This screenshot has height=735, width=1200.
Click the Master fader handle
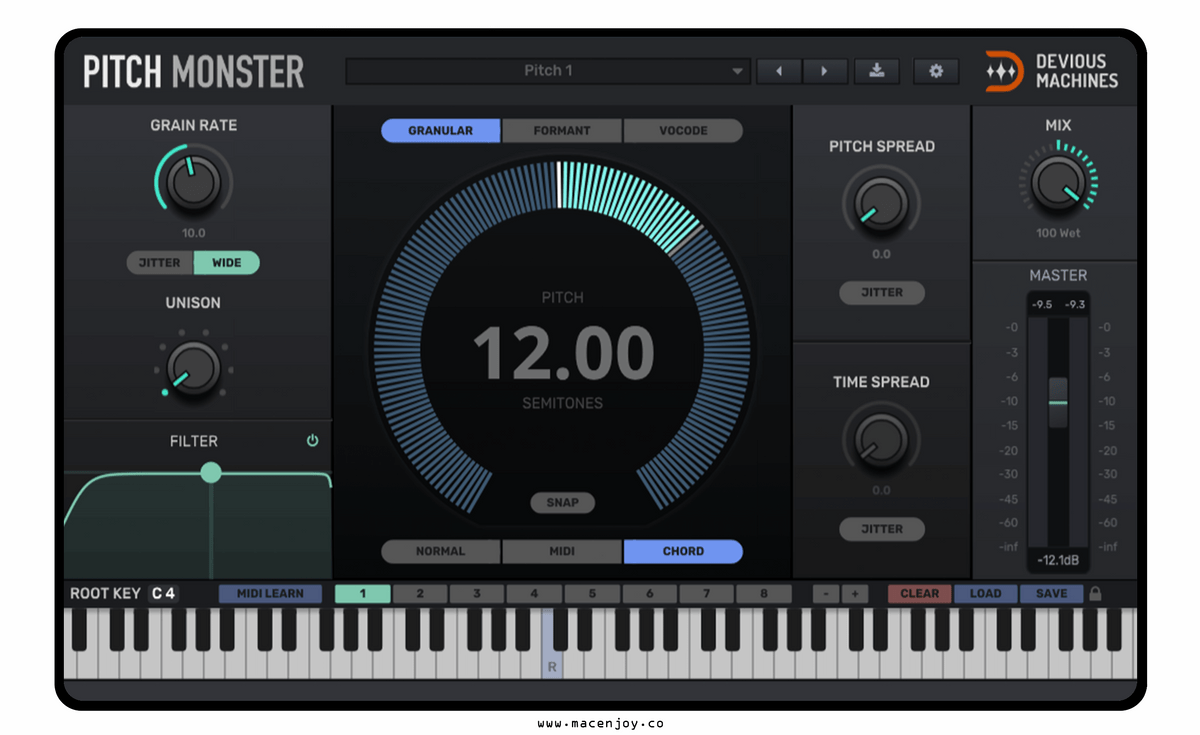pyautogui.click(x=1058, y=402)
